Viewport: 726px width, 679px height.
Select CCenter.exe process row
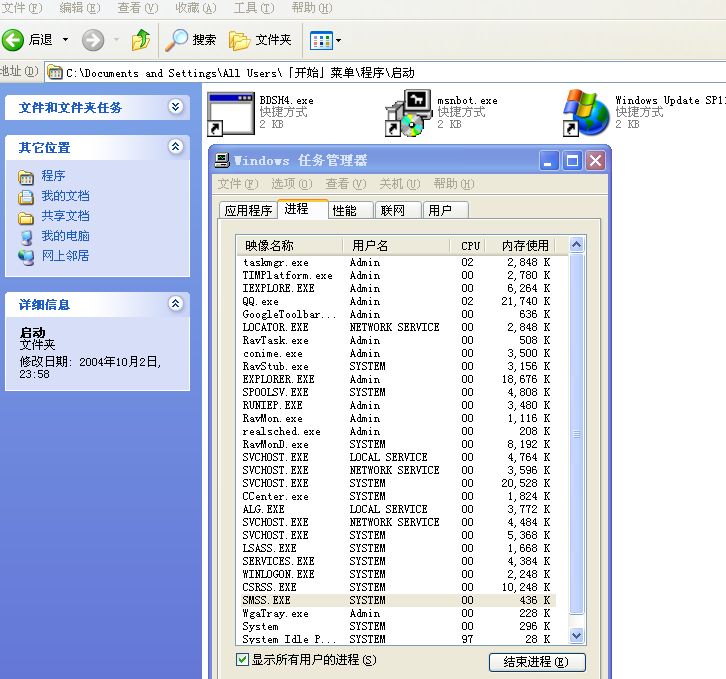(396, 496)
